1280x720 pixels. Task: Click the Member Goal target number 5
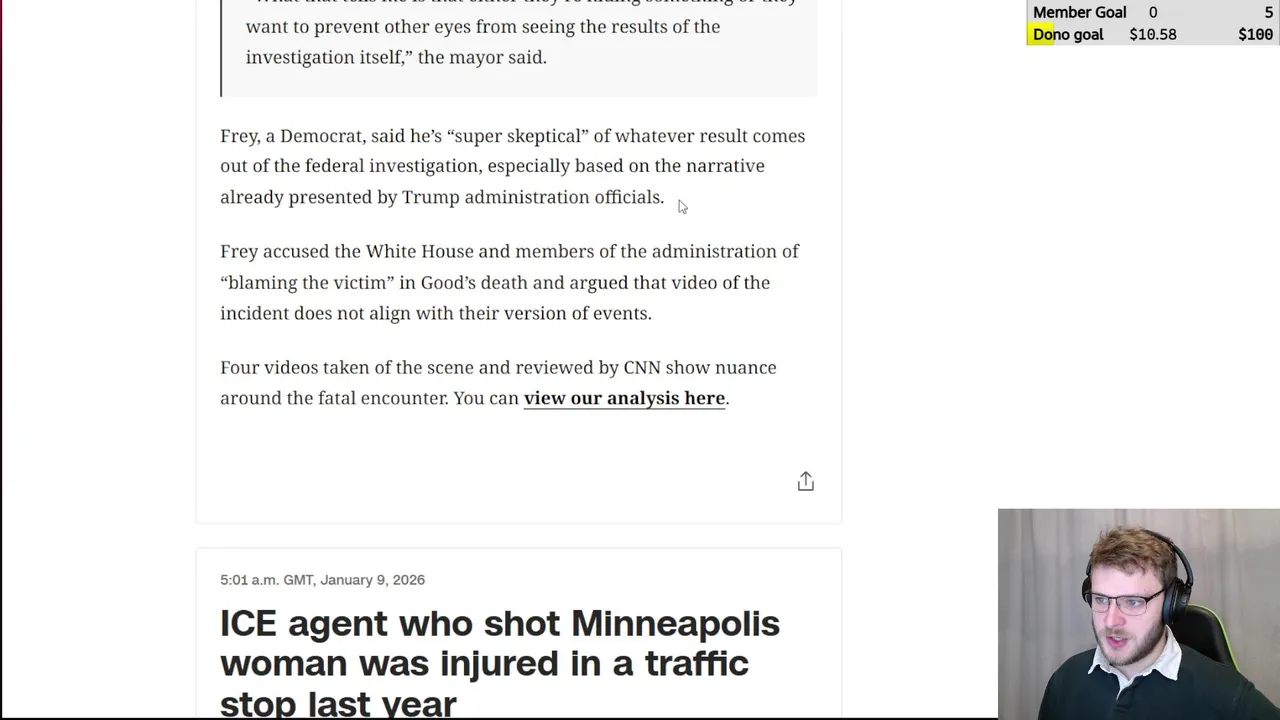point(1268,12)
